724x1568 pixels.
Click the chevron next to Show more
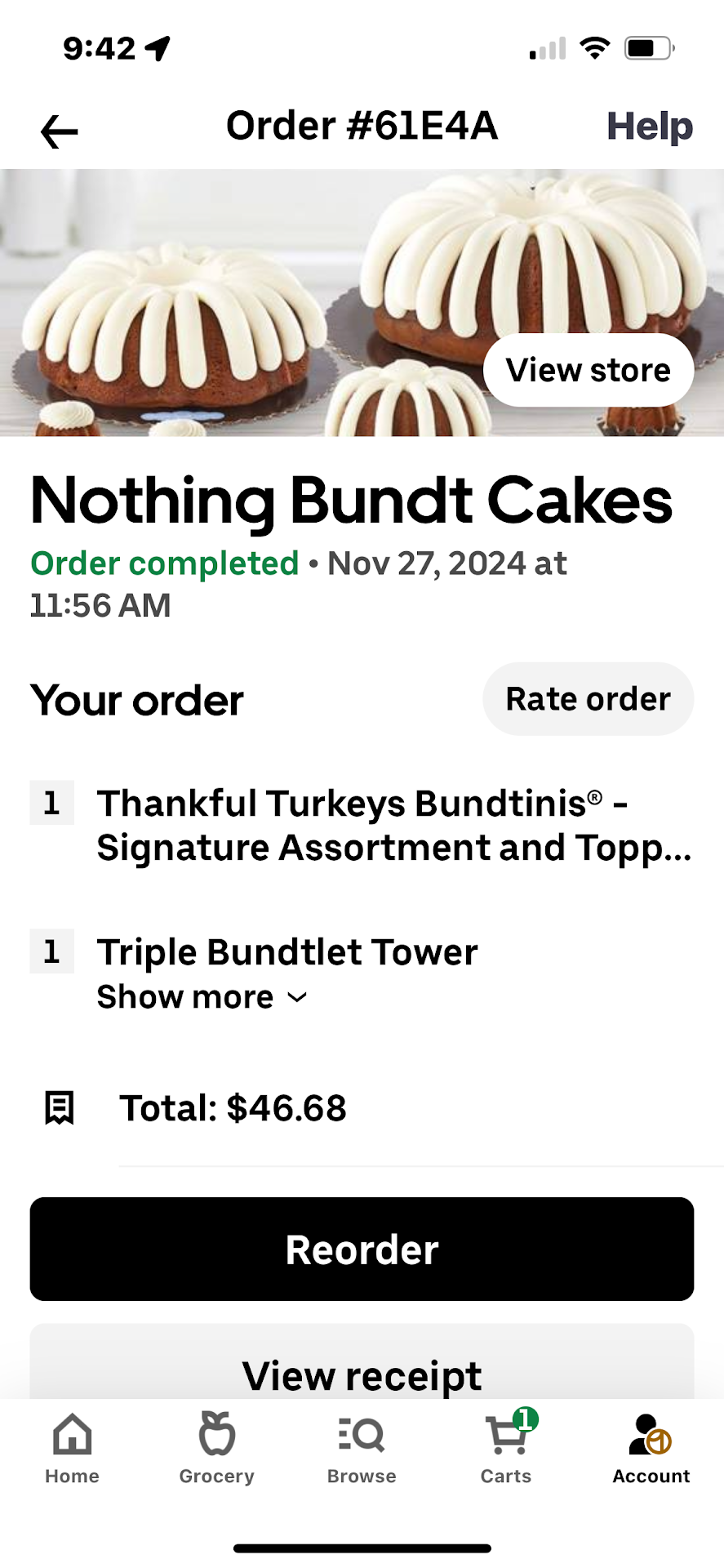coord(298,997)
